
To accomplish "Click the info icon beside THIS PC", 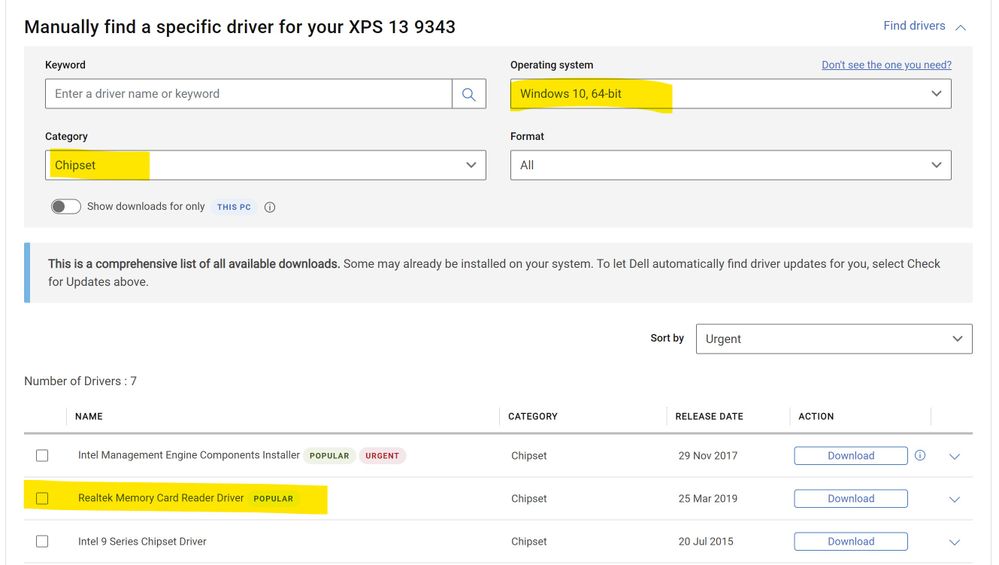I will (270, 207).
